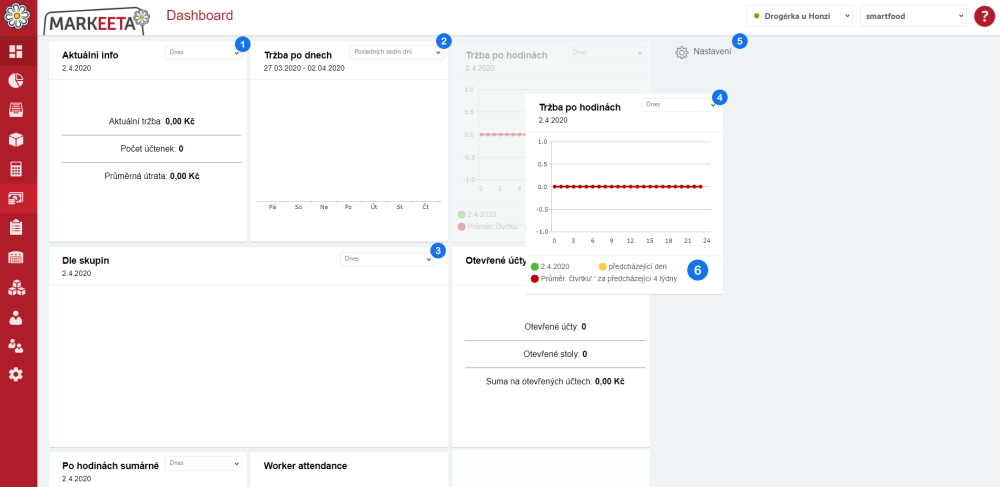
Task: Open the single box products icon
Action: click(16, 140)
